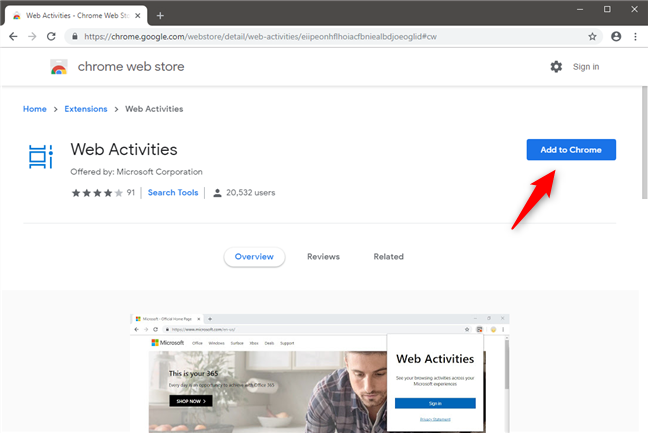648x433 pixels.
Task: Click the 20,532 users text
Action: click(x=250, y=193)
